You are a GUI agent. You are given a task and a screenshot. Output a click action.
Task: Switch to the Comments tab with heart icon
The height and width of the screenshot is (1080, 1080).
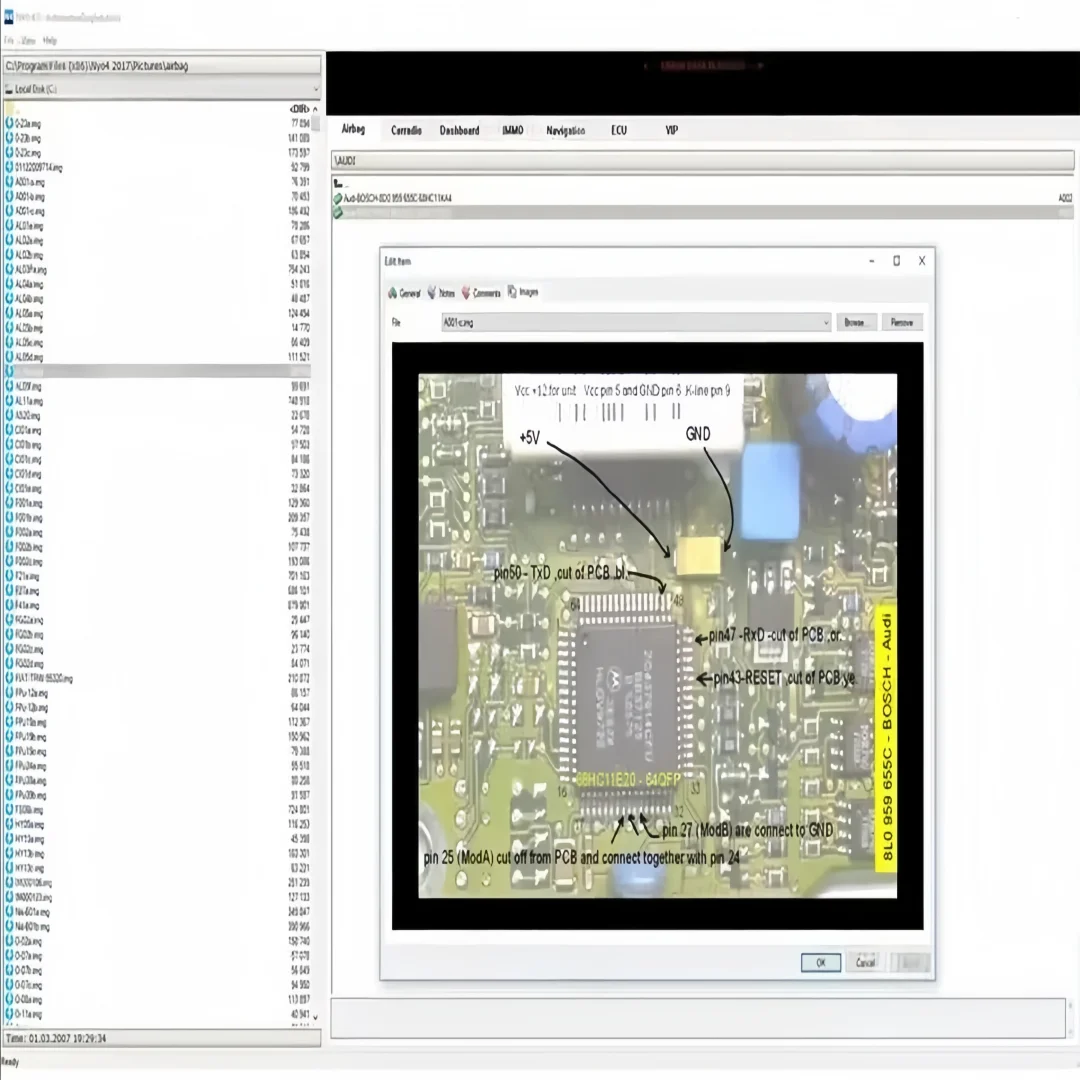pos(481,293)
